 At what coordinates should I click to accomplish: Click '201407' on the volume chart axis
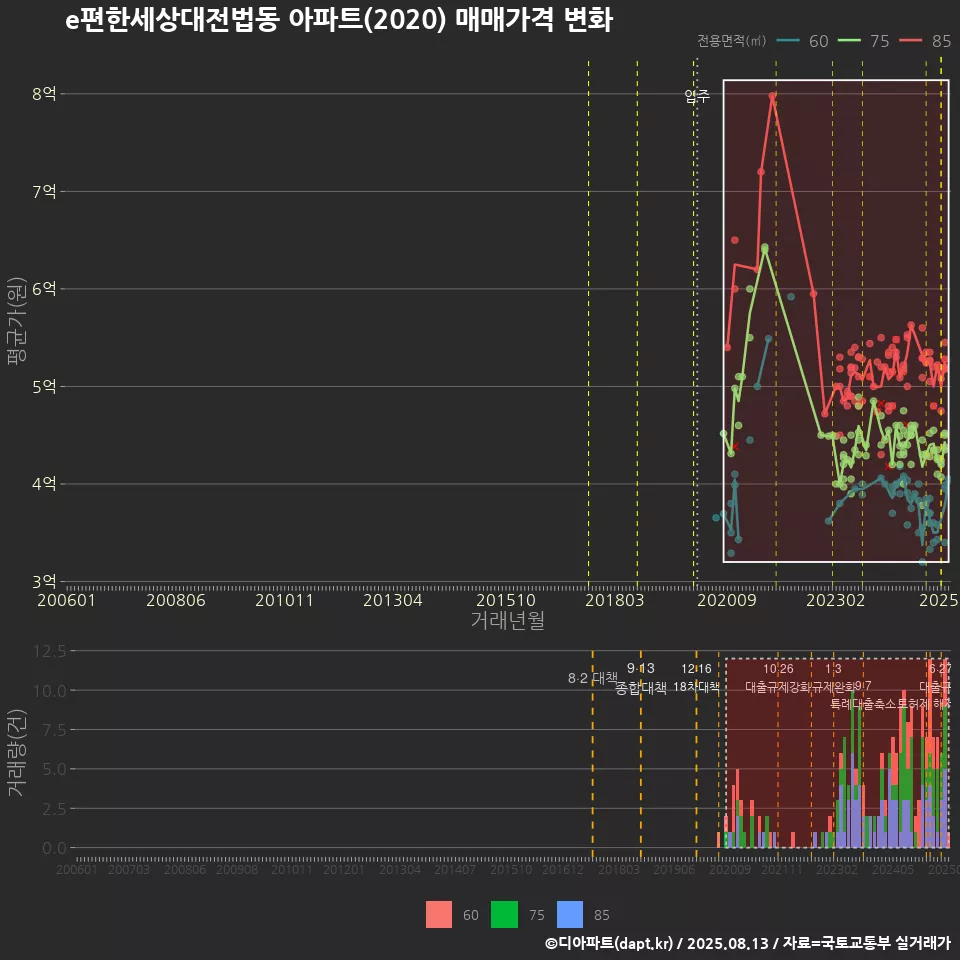click(x=454, y=869)
